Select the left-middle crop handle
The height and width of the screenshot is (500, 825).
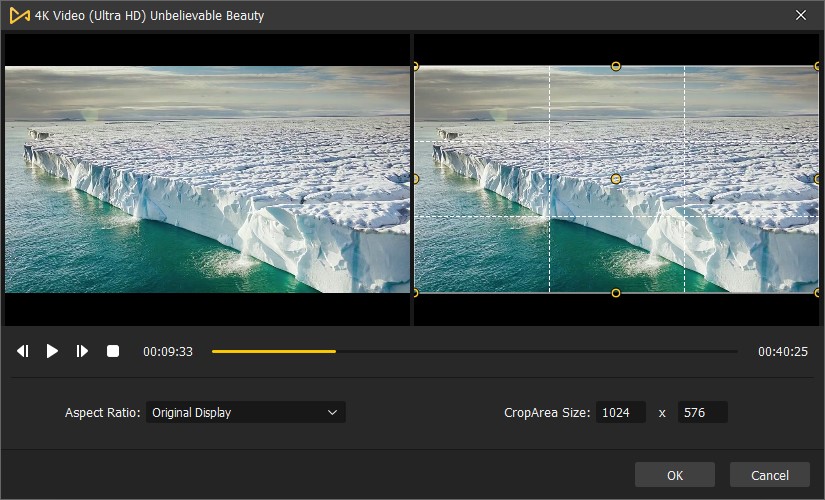pos(416,179)
